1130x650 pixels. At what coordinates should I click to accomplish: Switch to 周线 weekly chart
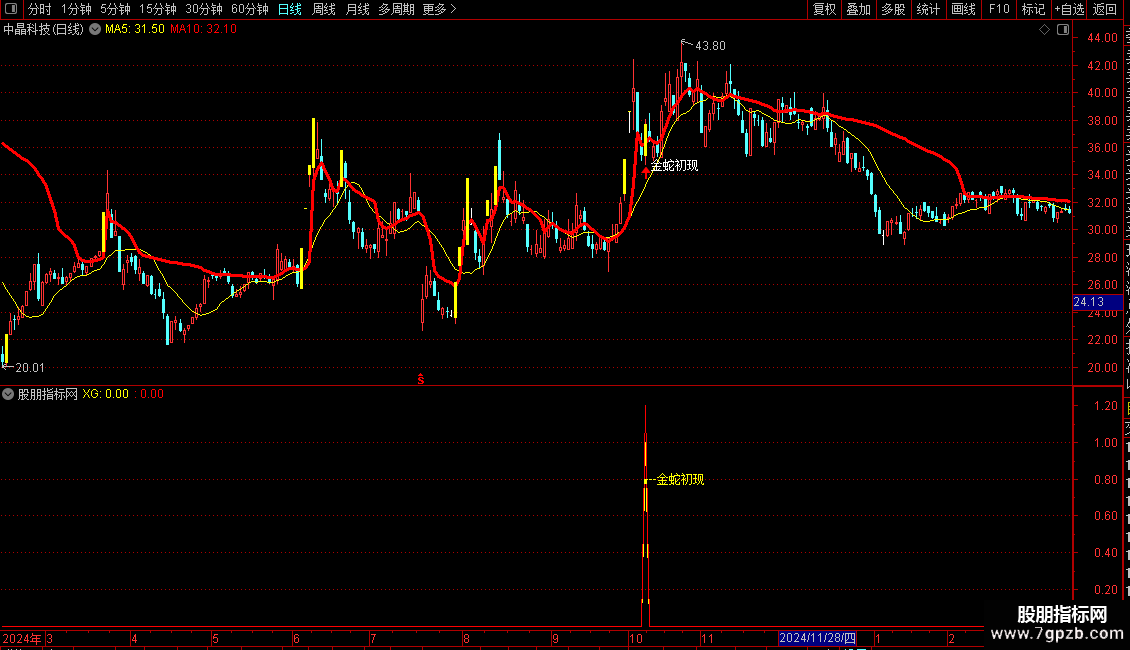324,9
